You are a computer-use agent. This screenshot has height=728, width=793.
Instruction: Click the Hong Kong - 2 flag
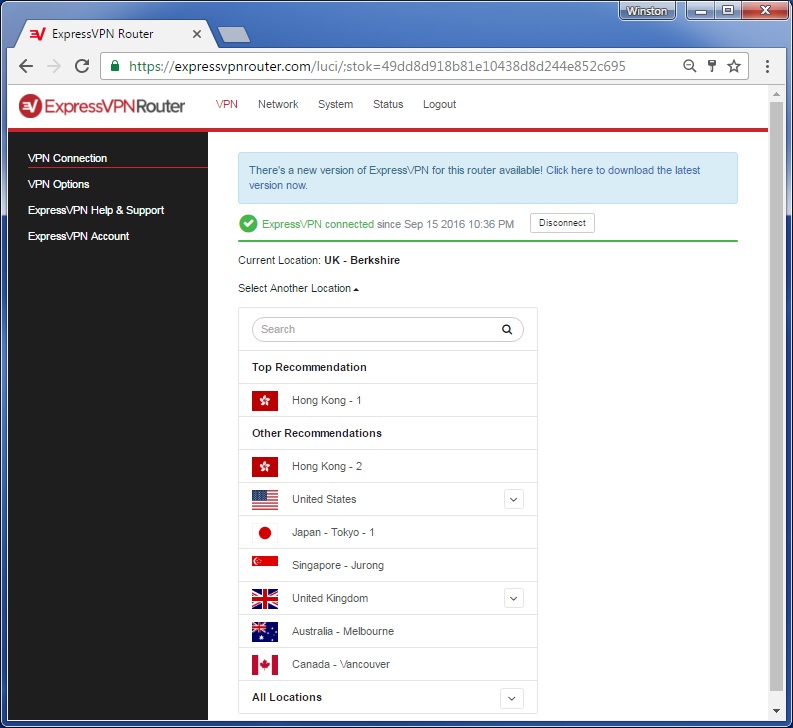coord(265,466)
